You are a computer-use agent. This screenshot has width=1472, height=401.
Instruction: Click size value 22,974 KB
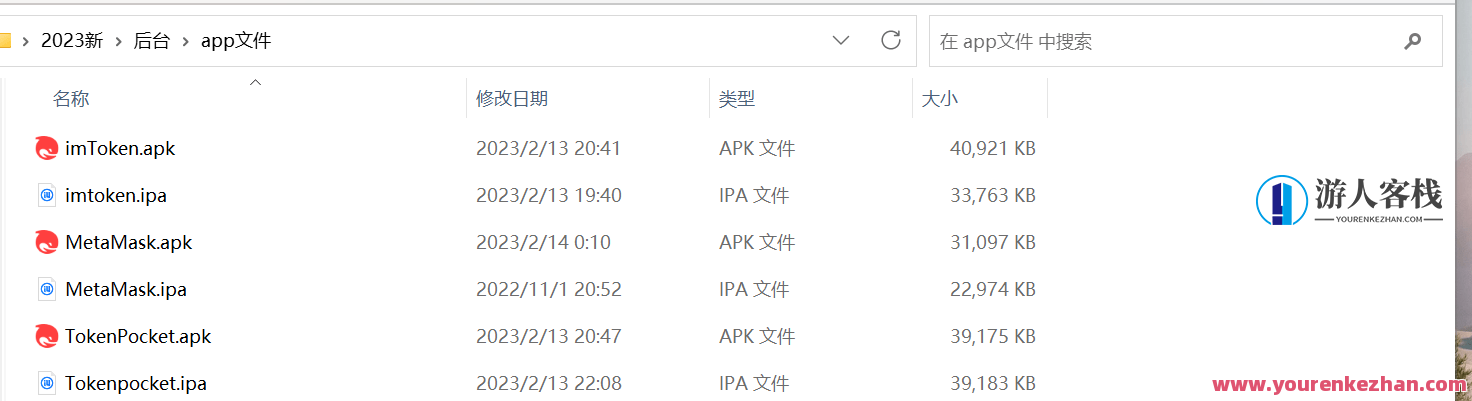tap(992, 289)
